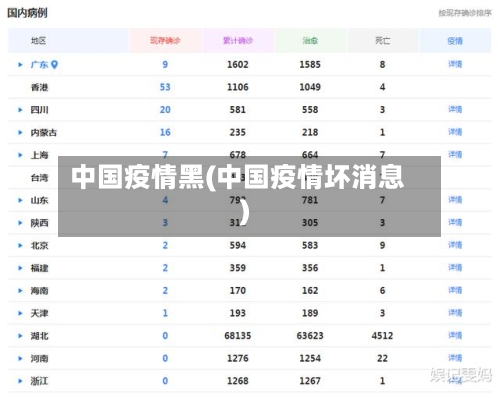The width and height of the screenshot is (500, 393).
Task: Open 详情 link for 山东
Action: coord(455,200)
